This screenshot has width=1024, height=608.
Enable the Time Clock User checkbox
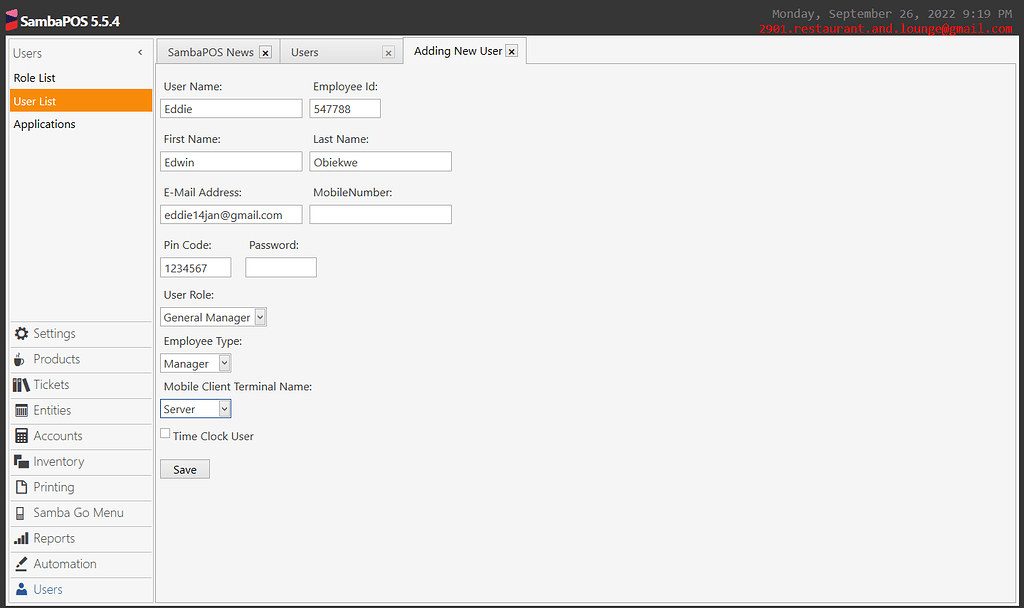click(x=165, y=432)
